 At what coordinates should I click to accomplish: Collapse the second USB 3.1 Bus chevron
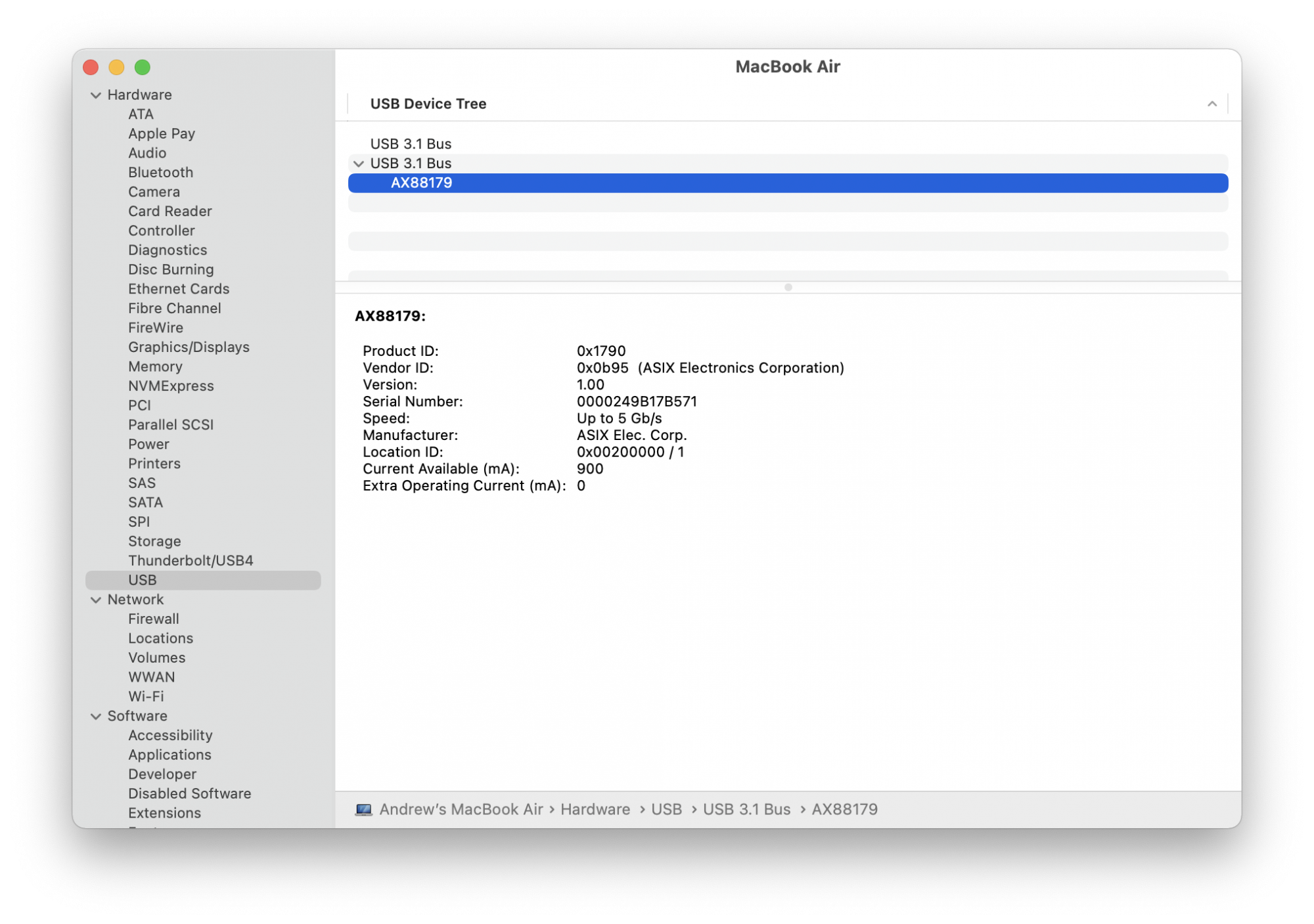click(359, 164)
